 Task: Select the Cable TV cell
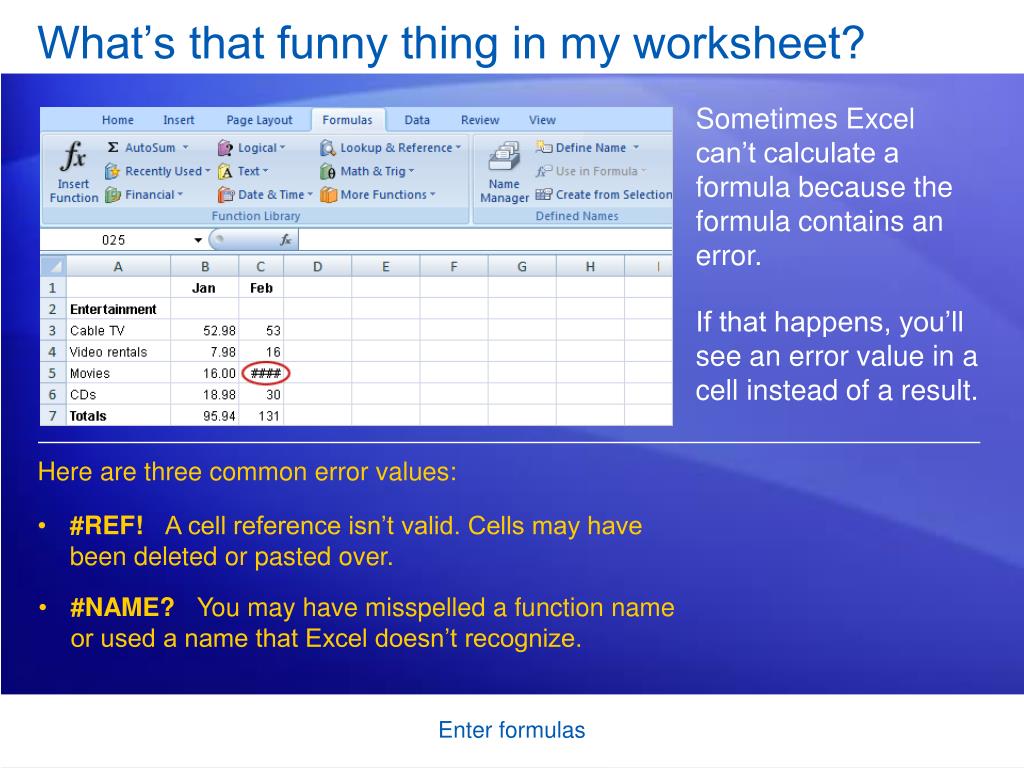tap(118, 330)
